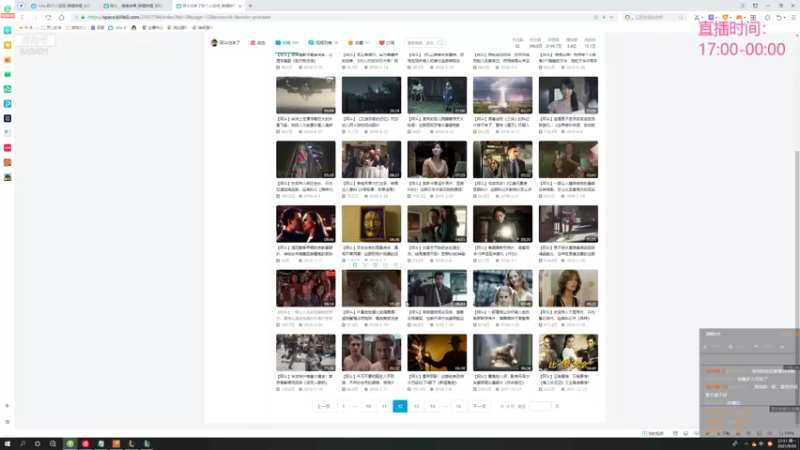Screen dimensions: 800x450
Task: Click the sidebar menu icon below plus
Action: coord(7,422)
